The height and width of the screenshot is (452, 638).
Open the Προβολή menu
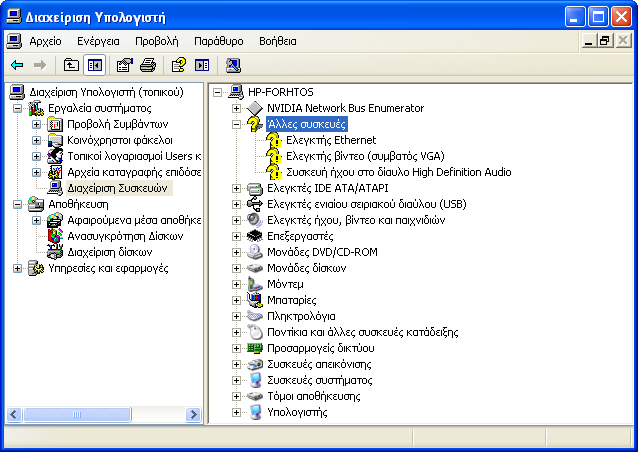point(157,41)
